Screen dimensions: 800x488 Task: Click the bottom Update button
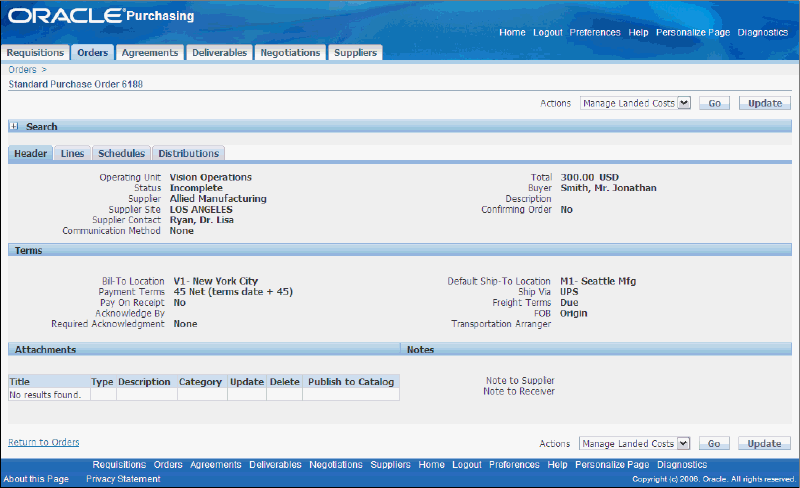764,444
